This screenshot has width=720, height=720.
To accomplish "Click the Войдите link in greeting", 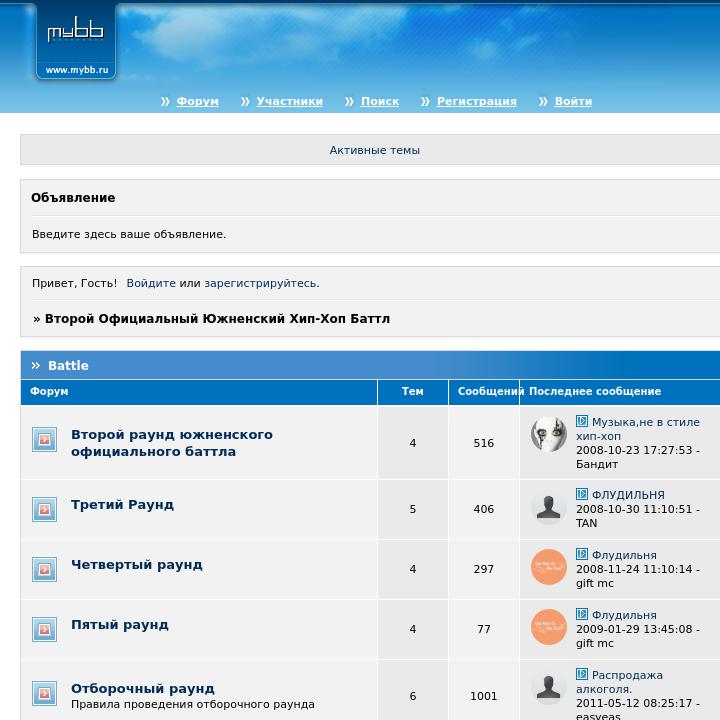I will pyautogui.click(x=151, y=283).
